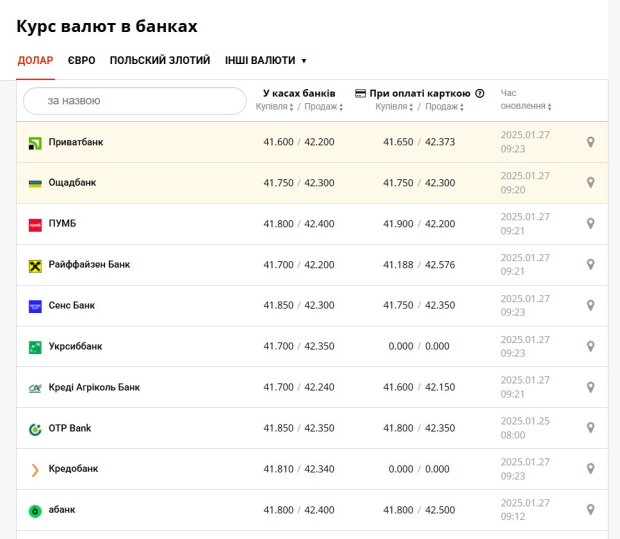Click the Укрсиббанк green logo

[35, 347]
